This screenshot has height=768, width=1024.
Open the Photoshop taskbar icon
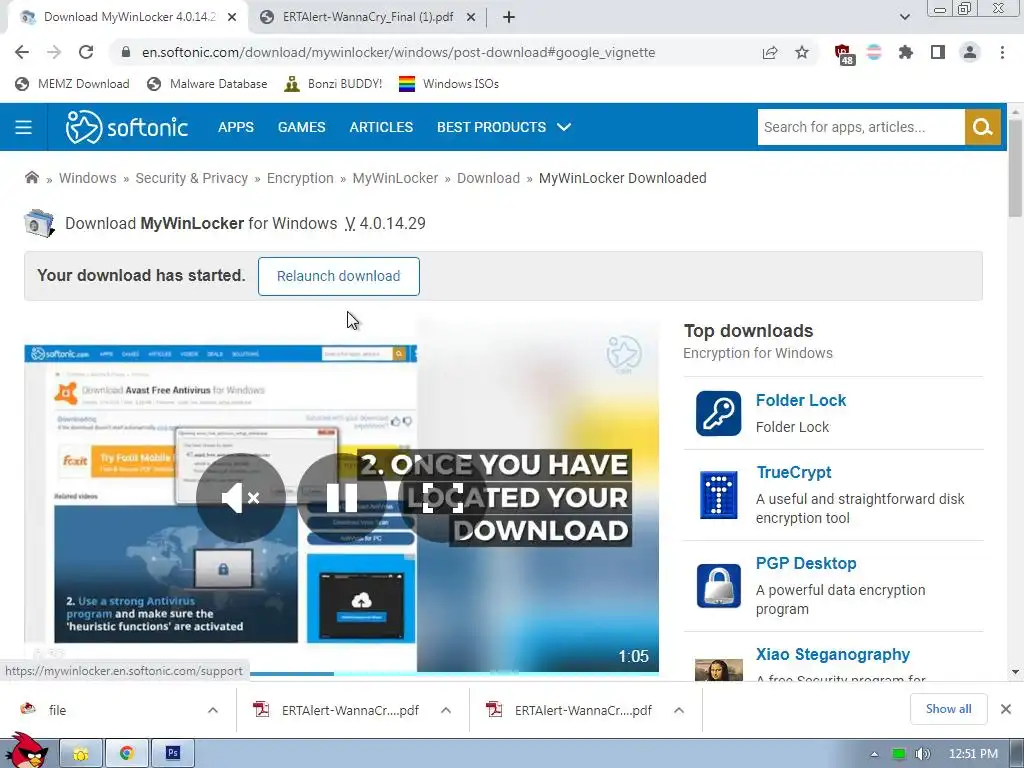[x=173, y=754]
